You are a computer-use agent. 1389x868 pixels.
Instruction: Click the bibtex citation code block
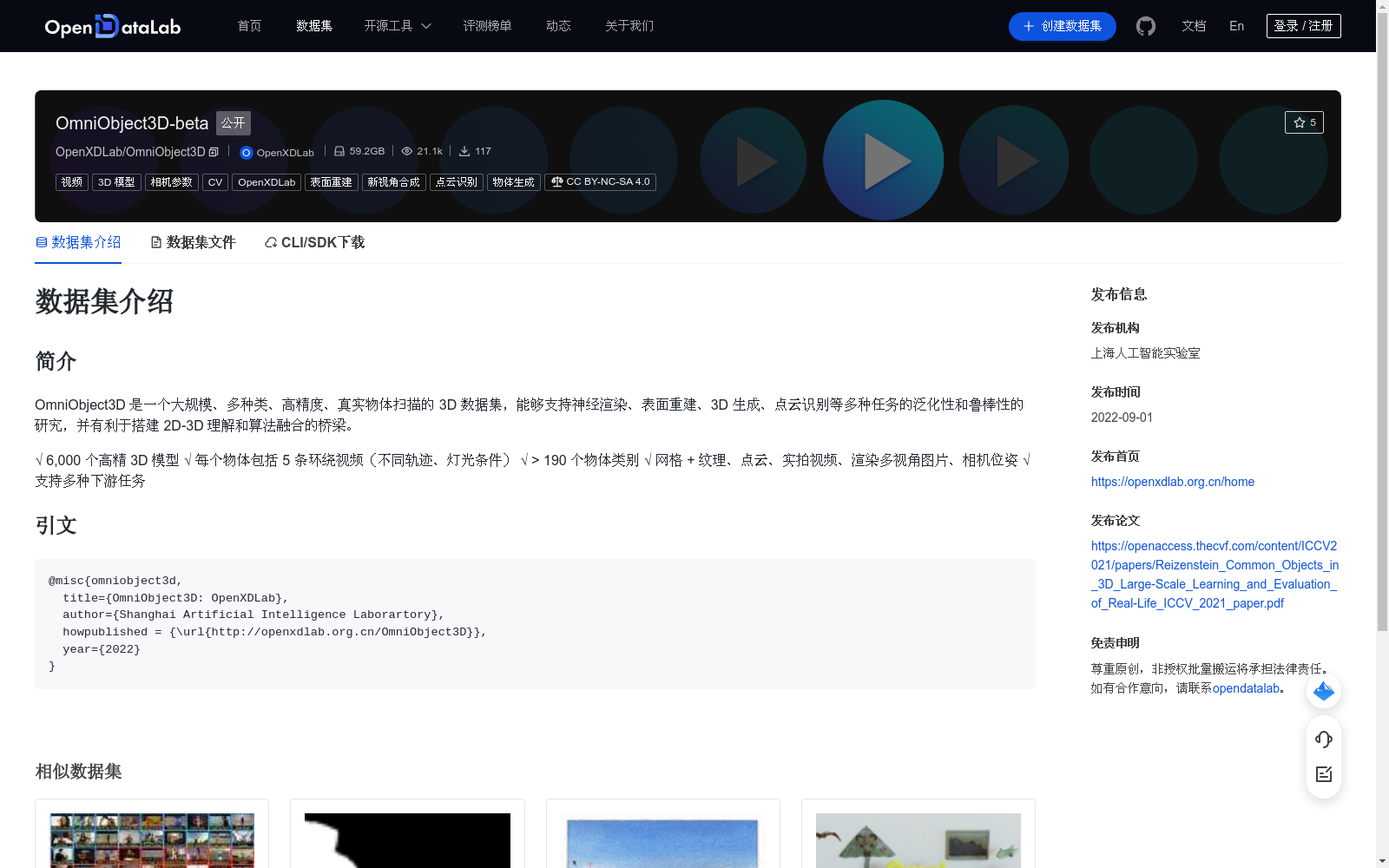click(535, 624)
